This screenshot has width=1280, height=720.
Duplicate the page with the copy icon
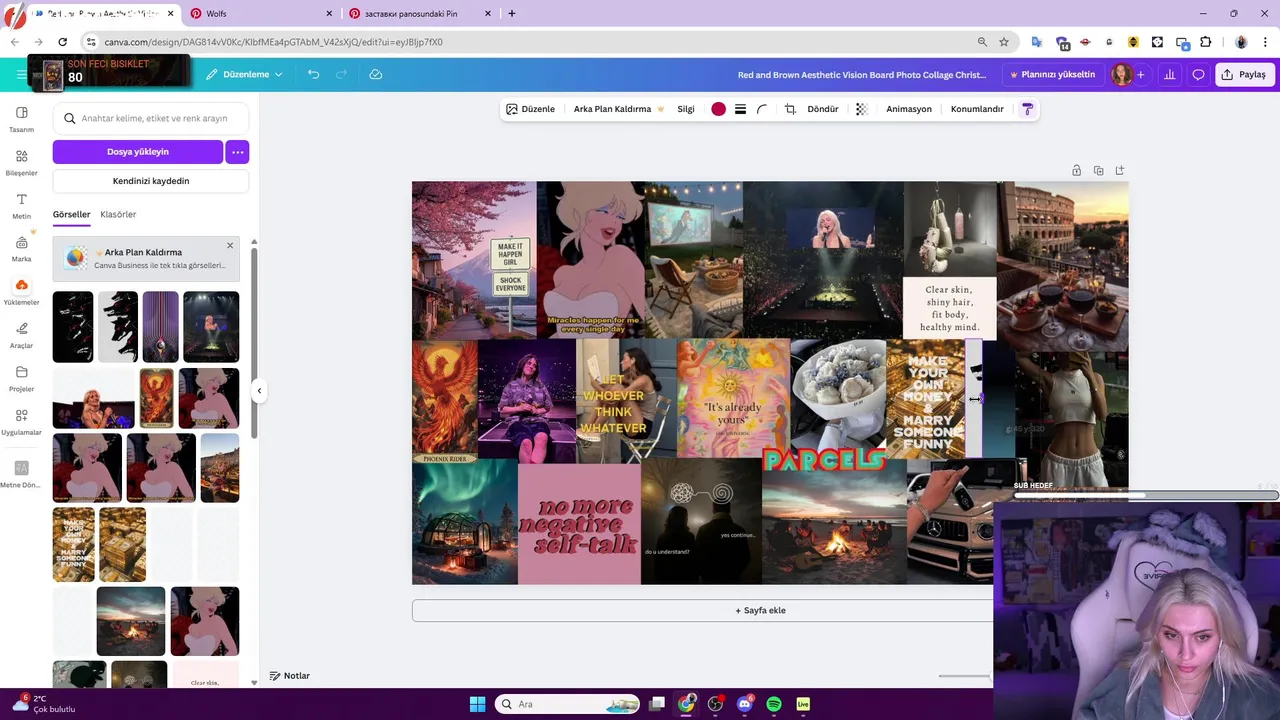1098,170
